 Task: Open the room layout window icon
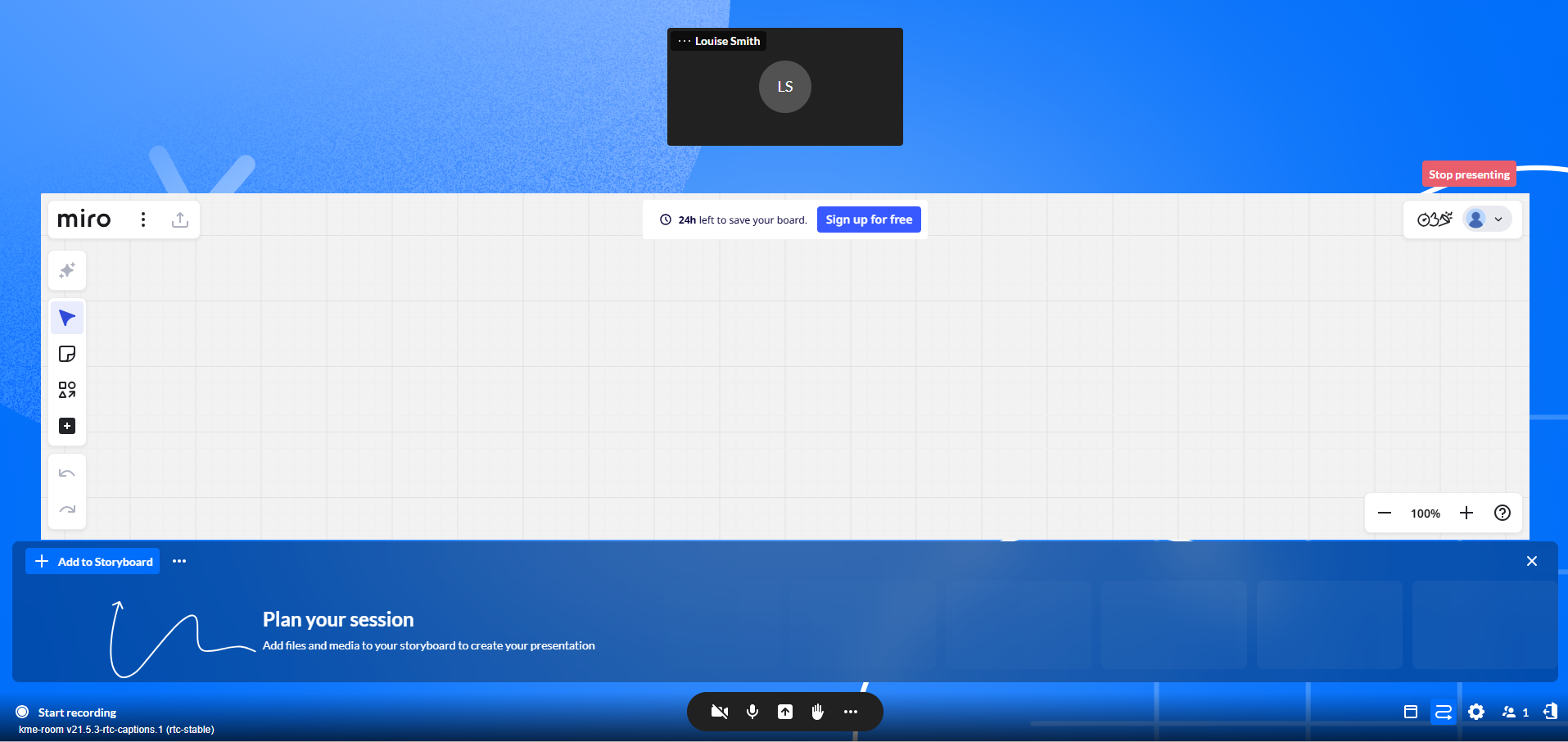click(x=1411, y=712)
